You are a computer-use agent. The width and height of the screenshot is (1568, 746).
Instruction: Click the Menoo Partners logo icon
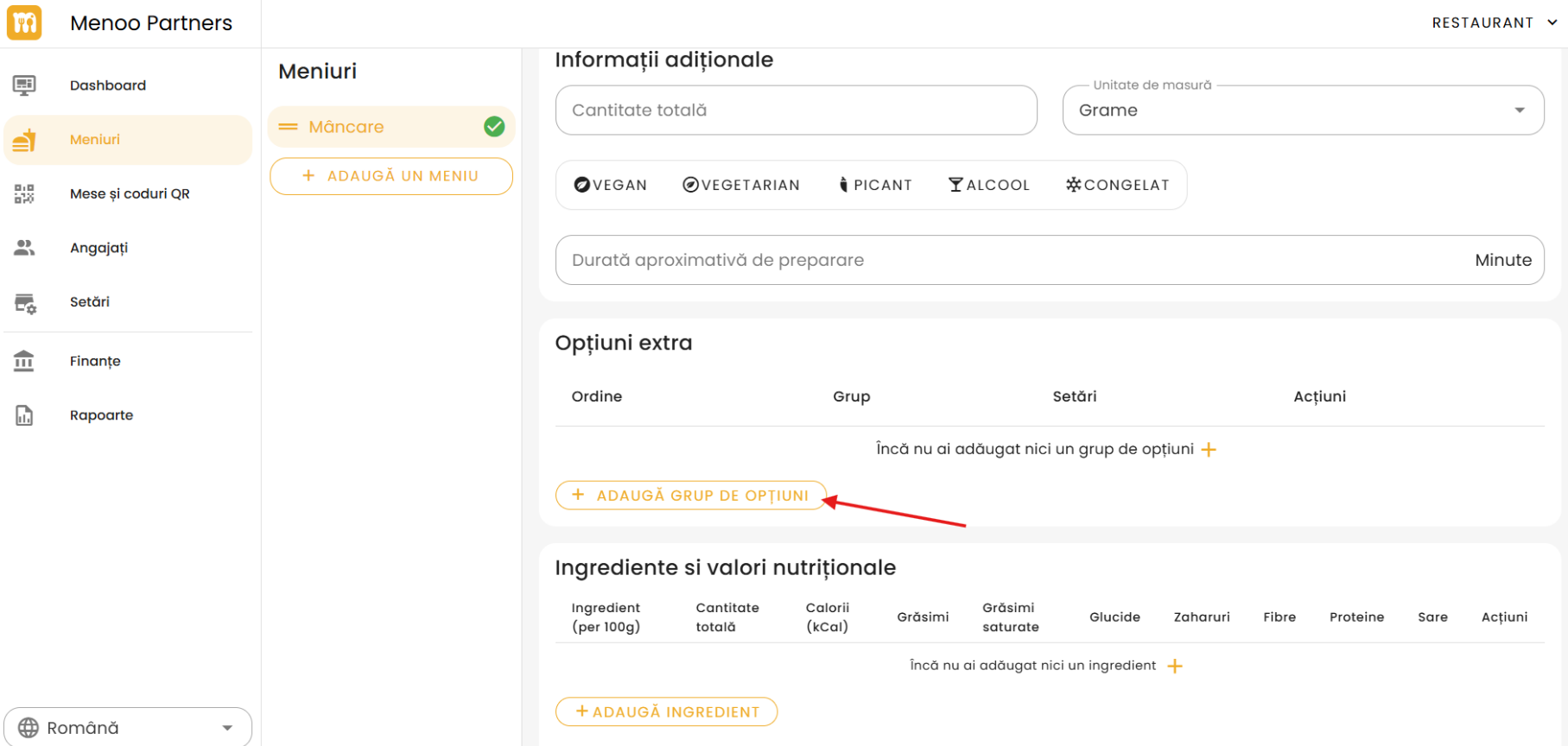pos(24,22)
